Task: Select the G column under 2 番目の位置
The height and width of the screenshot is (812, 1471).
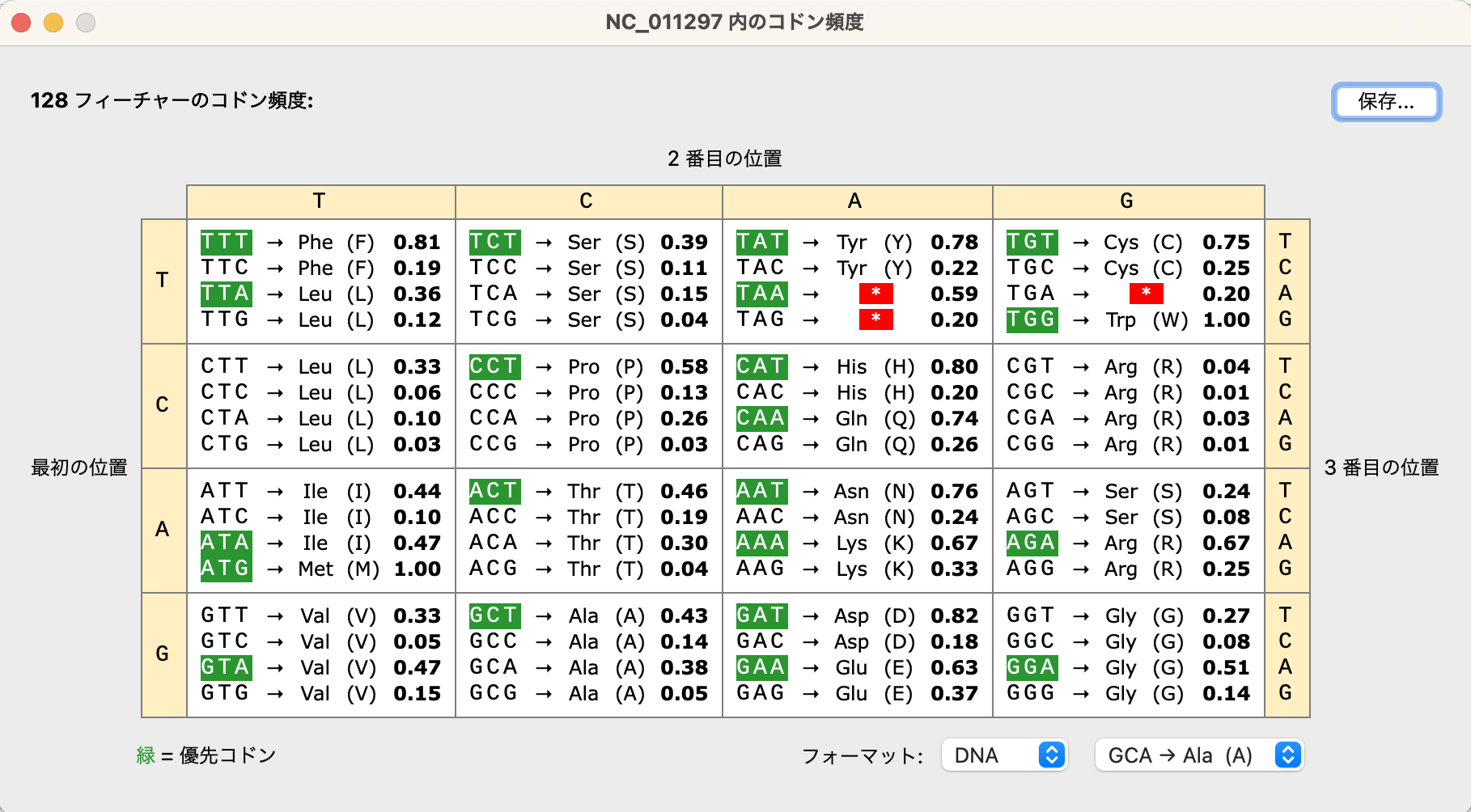Action: pos(1126,201)
